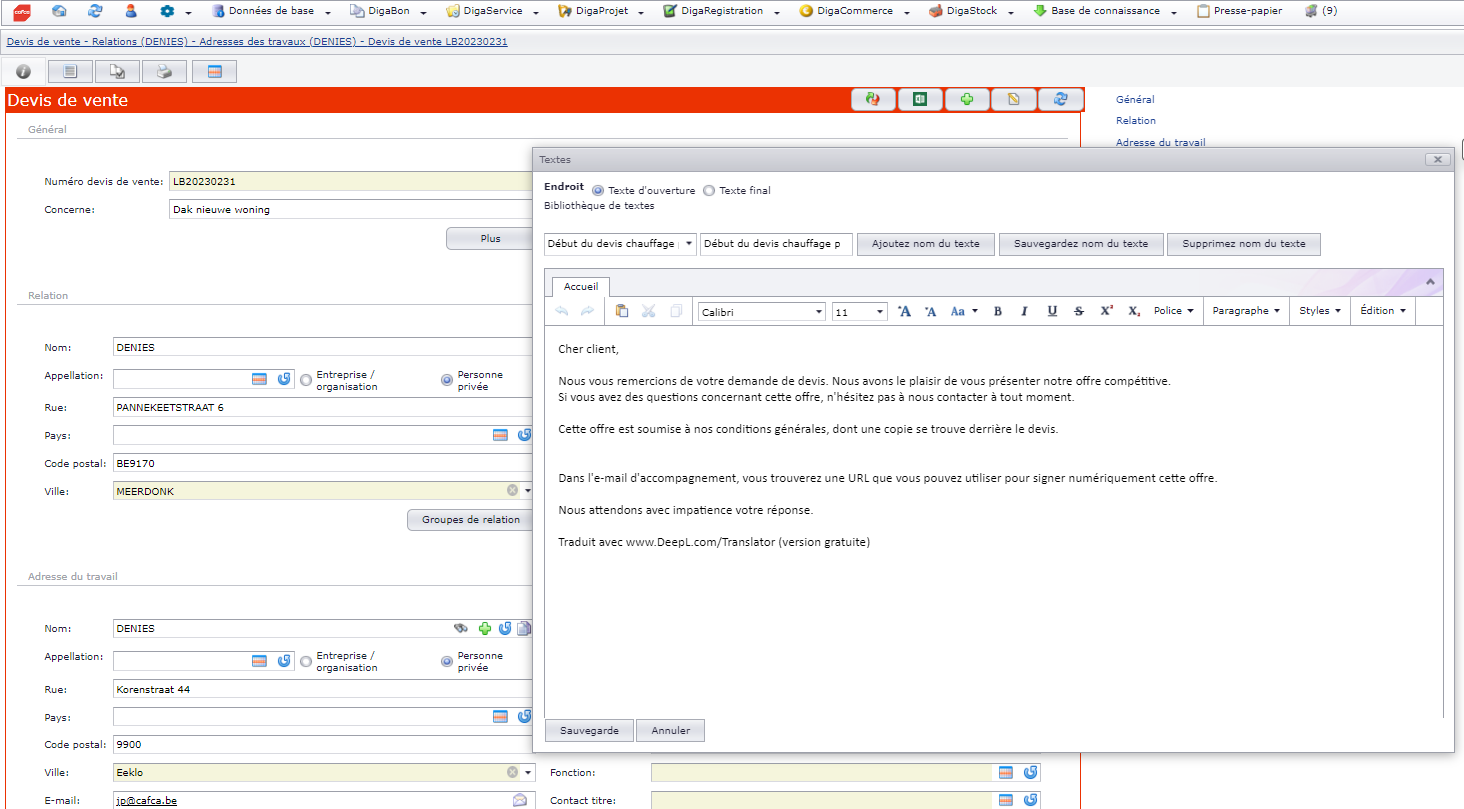Open the Édition dropdown
The width and height of the screenshot is (1464, 809).
point(1383,311)
